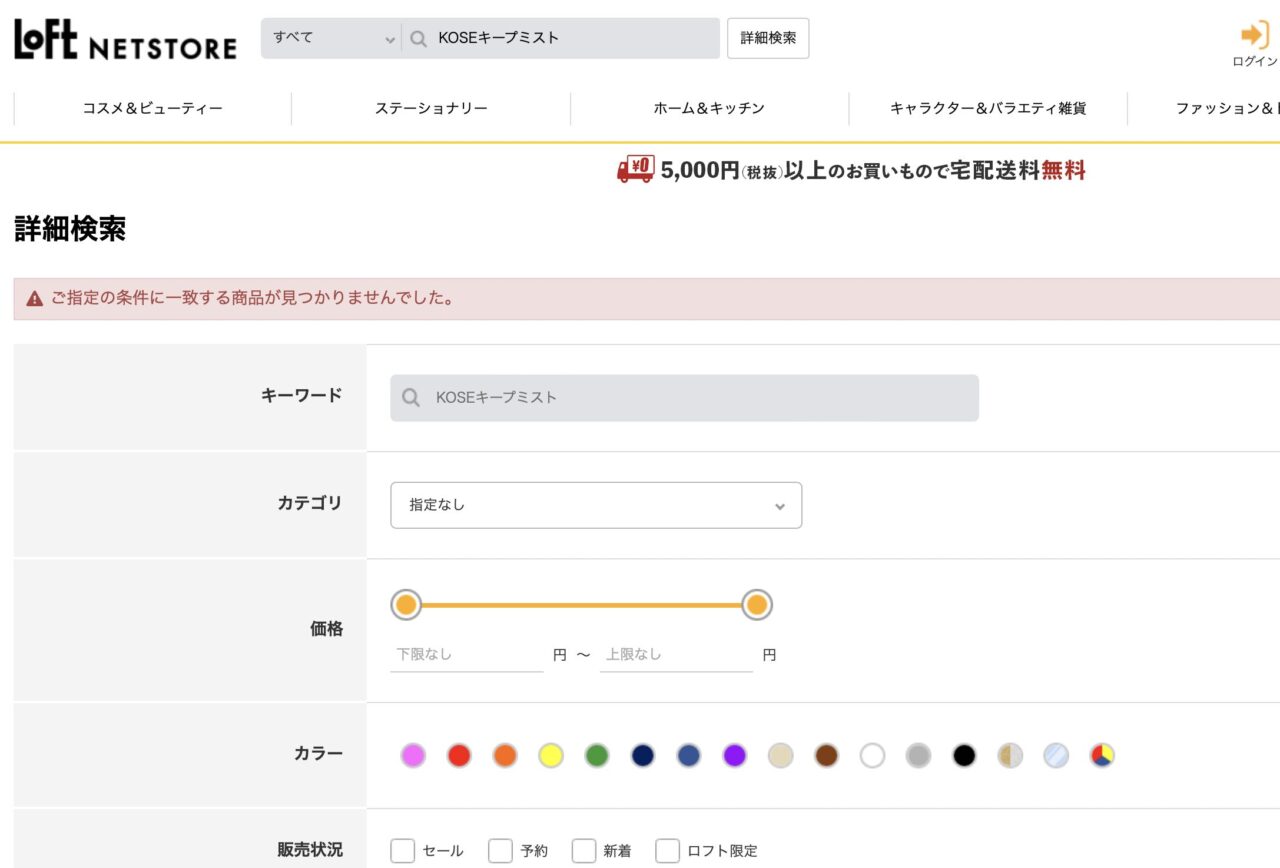
Task: Select the gold and silver color swatch
Action: pos(1010,755)
